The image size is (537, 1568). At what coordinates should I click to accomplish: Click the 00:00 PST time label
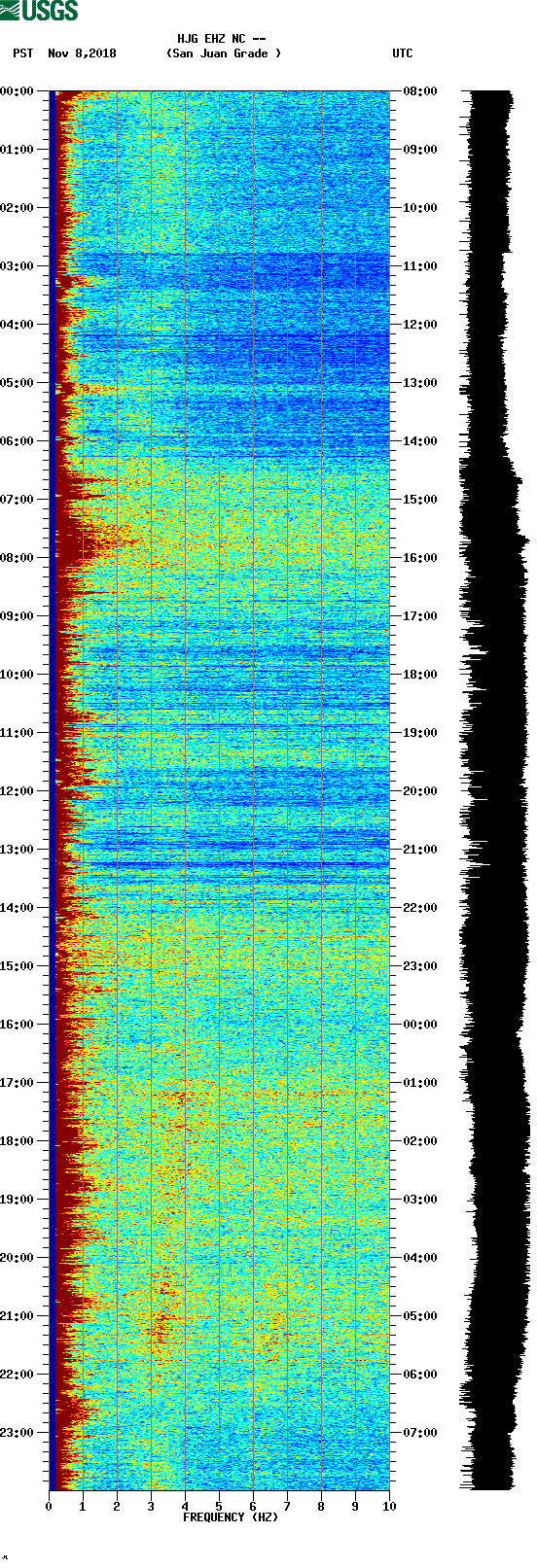[18, 91]
